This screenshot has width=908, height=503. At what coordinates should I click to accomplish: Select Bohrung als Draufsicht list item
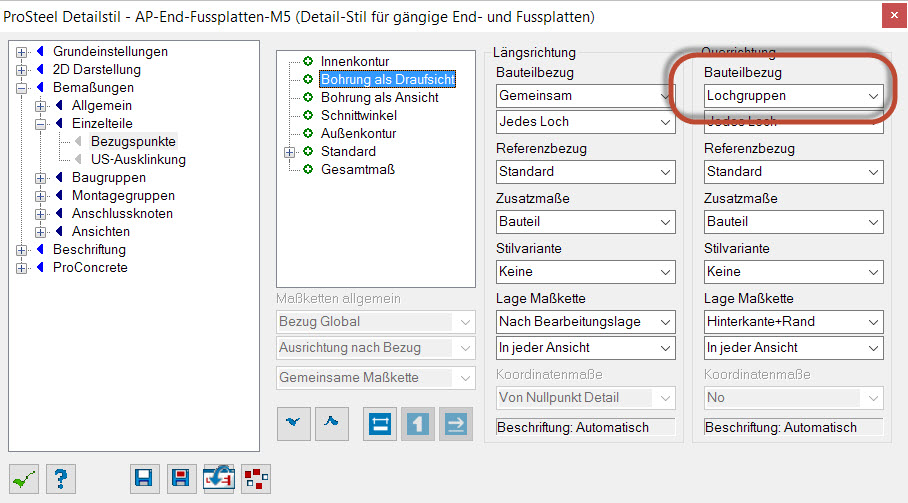(387, 79)
